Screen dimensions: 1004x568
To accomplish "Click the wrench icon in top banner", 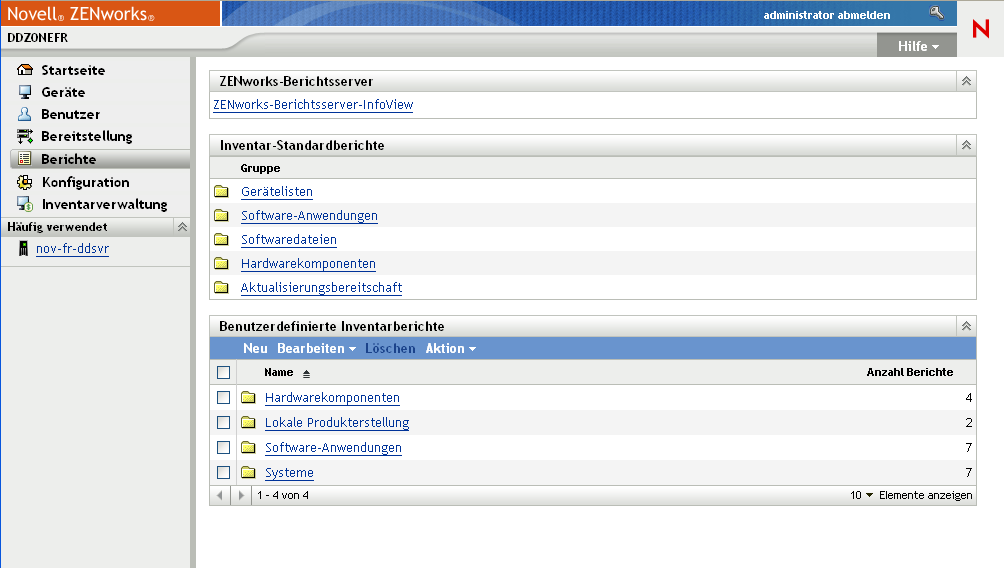I will (937, 13).
